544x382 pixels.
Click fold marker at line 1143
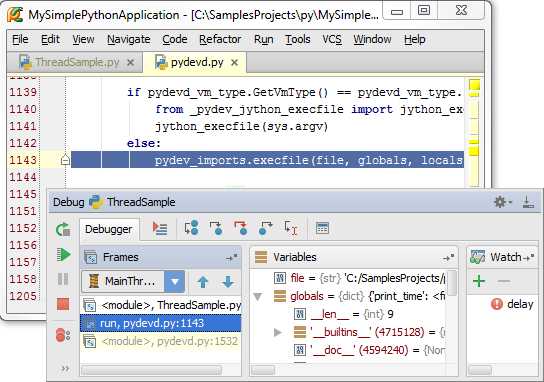pyautogui.click(x=65, y=160)
